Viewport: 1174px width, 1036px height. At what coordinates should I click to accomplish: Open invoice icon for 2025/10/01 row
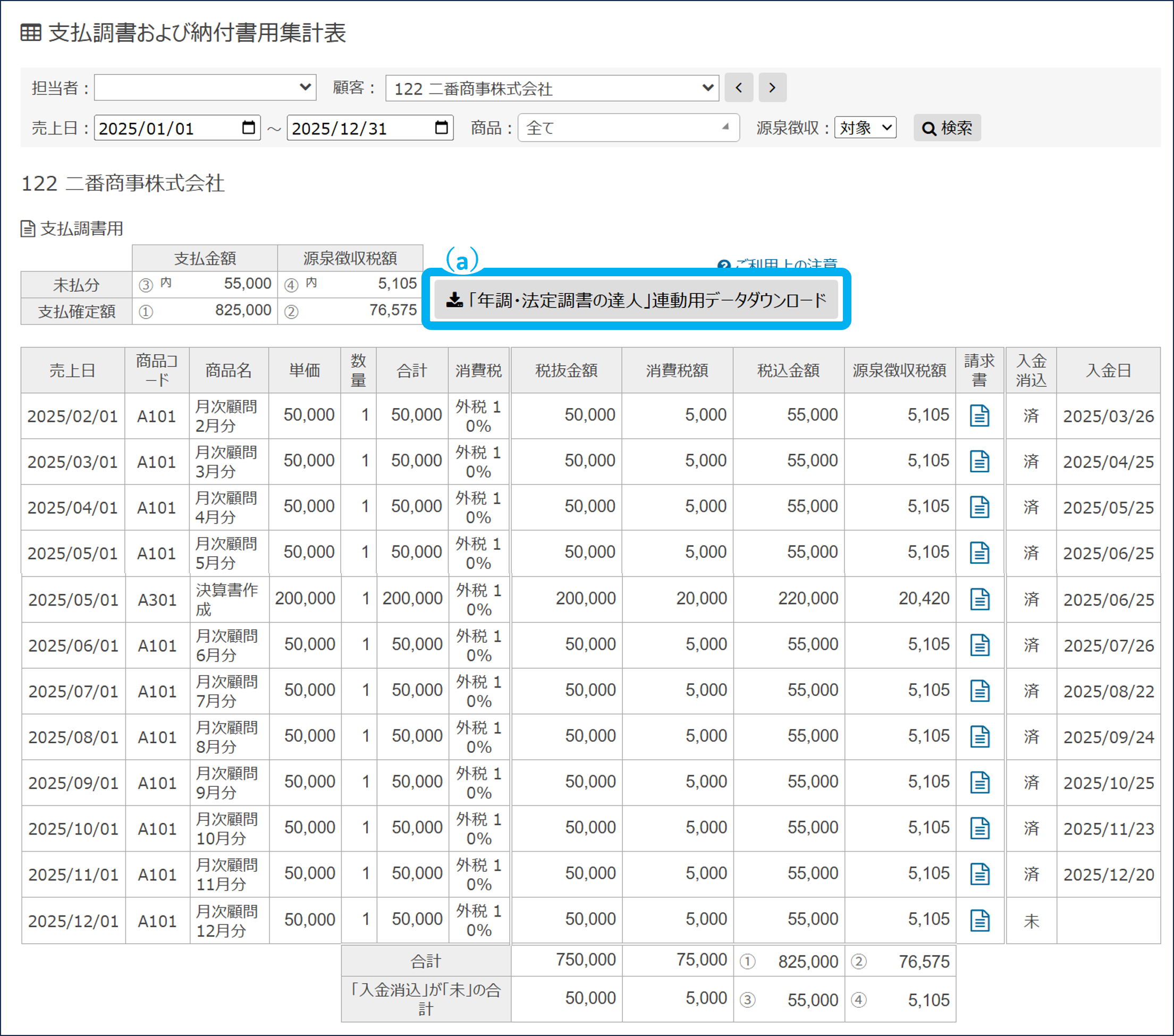[979, 828]
